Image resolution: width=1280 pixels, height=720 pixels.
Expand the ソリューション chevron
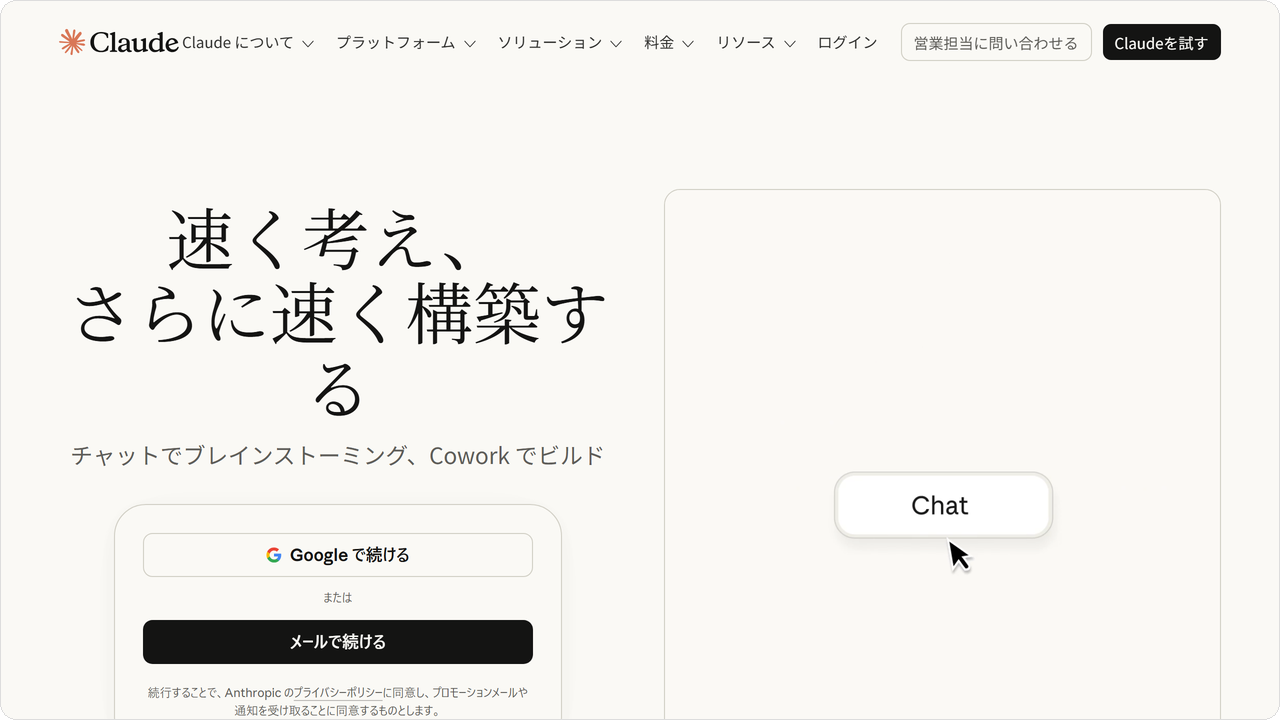[x=616, y=44]
